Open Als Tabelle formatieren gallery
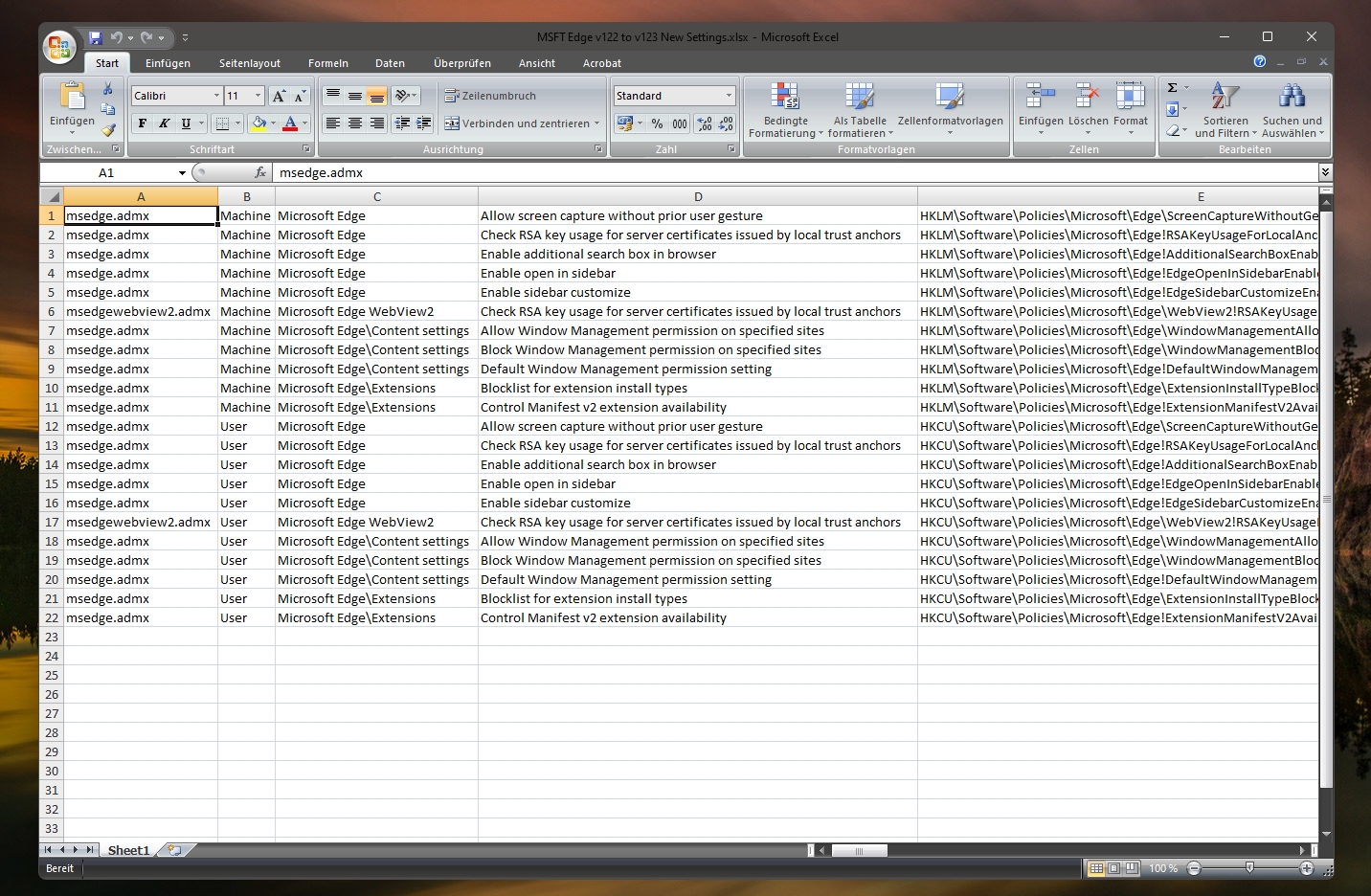Screen dimensions: 1371x896 point(860,110)
